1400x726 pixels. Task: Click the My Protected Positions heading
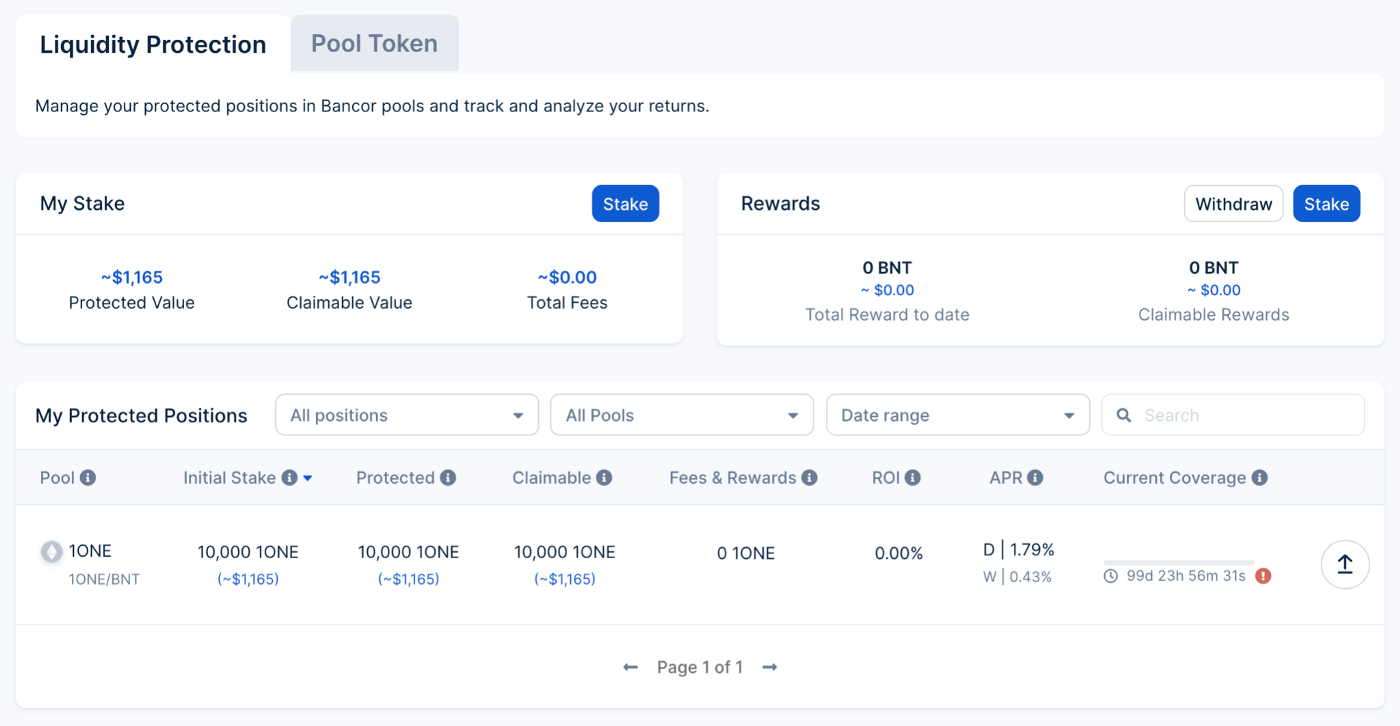(141, 416)
